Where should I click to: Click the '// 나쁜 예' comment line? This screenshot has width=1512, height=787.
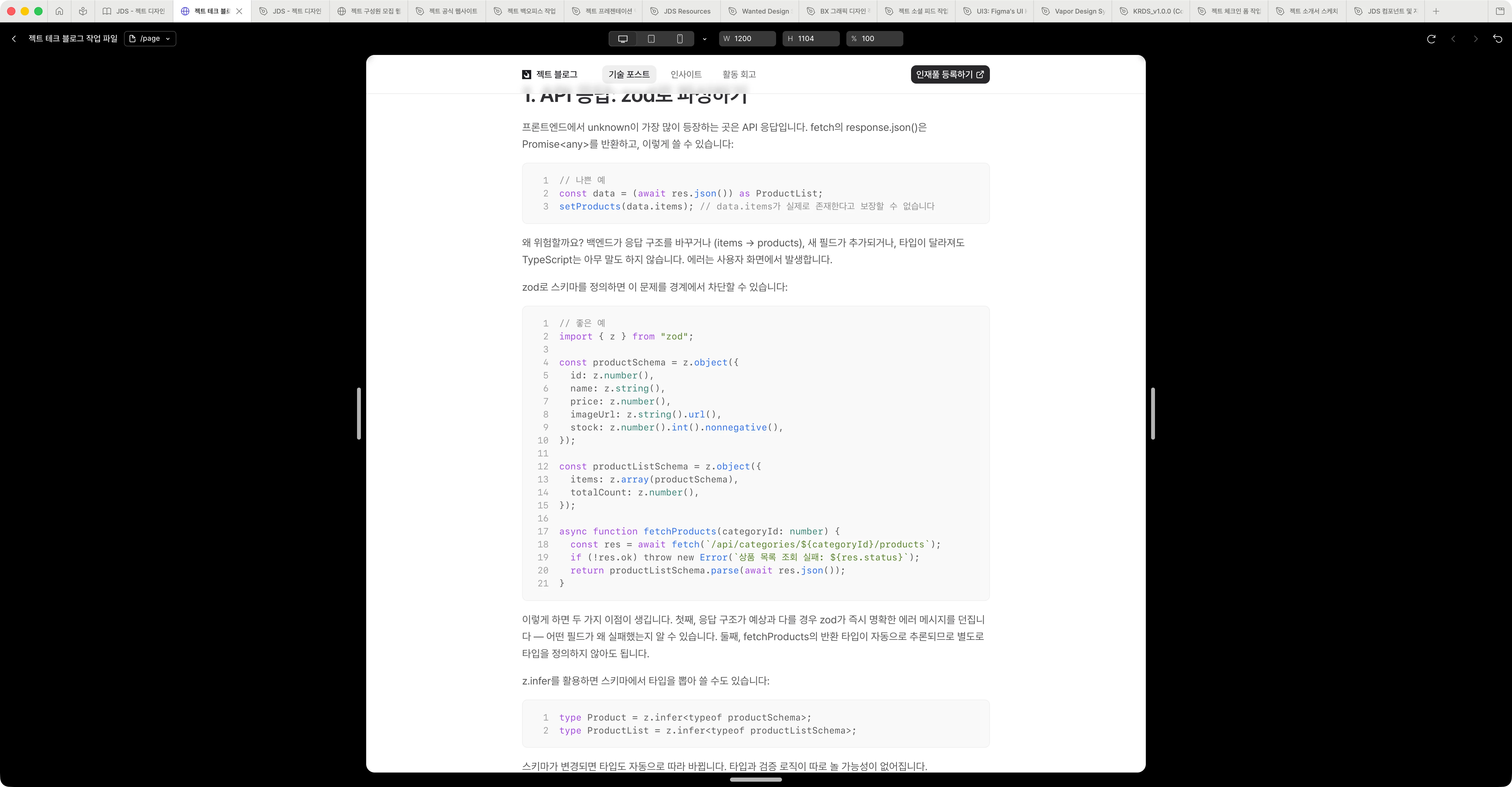(582, 180)
